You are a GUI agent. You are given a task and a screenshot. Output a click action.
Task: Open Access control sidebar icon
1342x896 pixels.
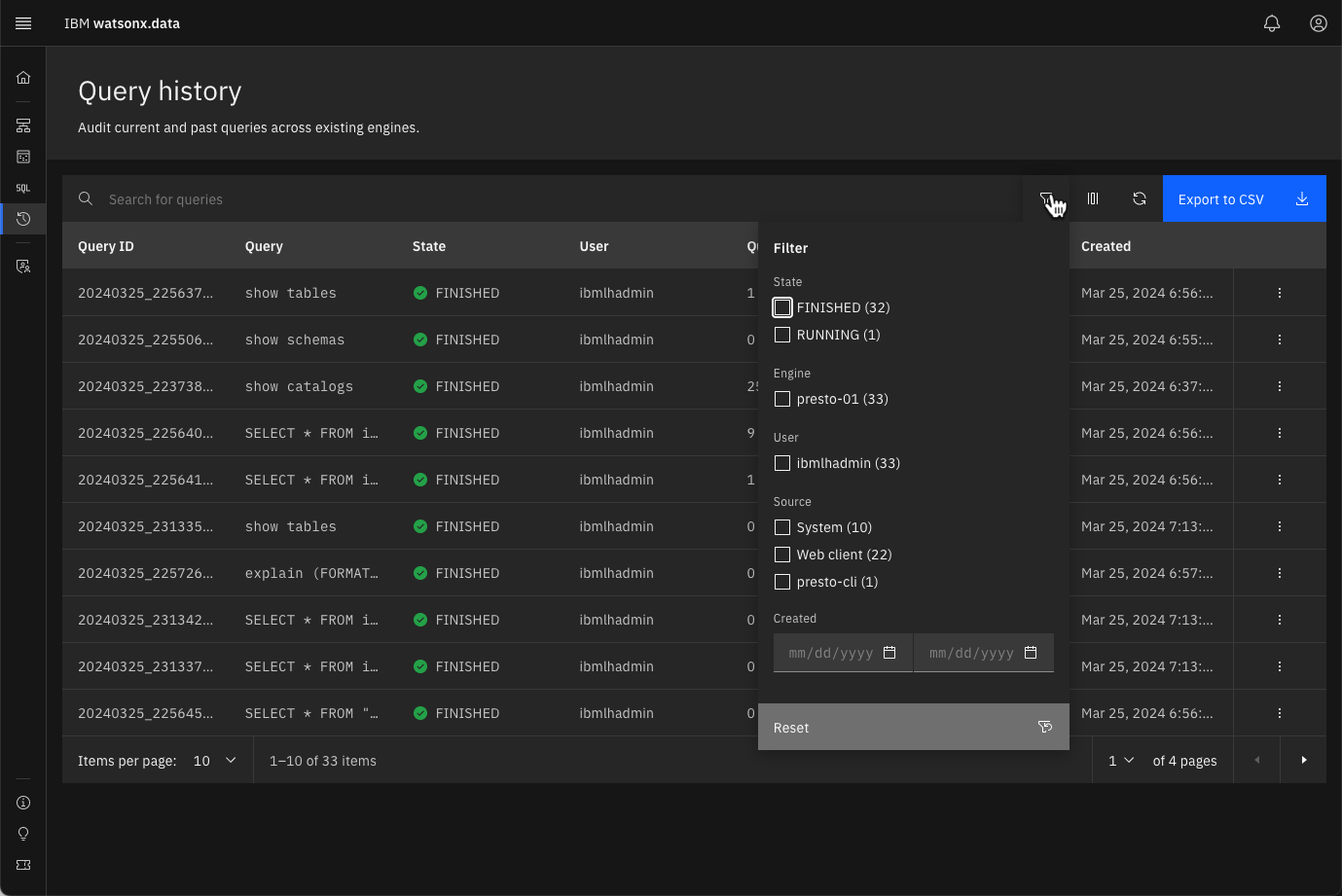[x=23, y=266]
